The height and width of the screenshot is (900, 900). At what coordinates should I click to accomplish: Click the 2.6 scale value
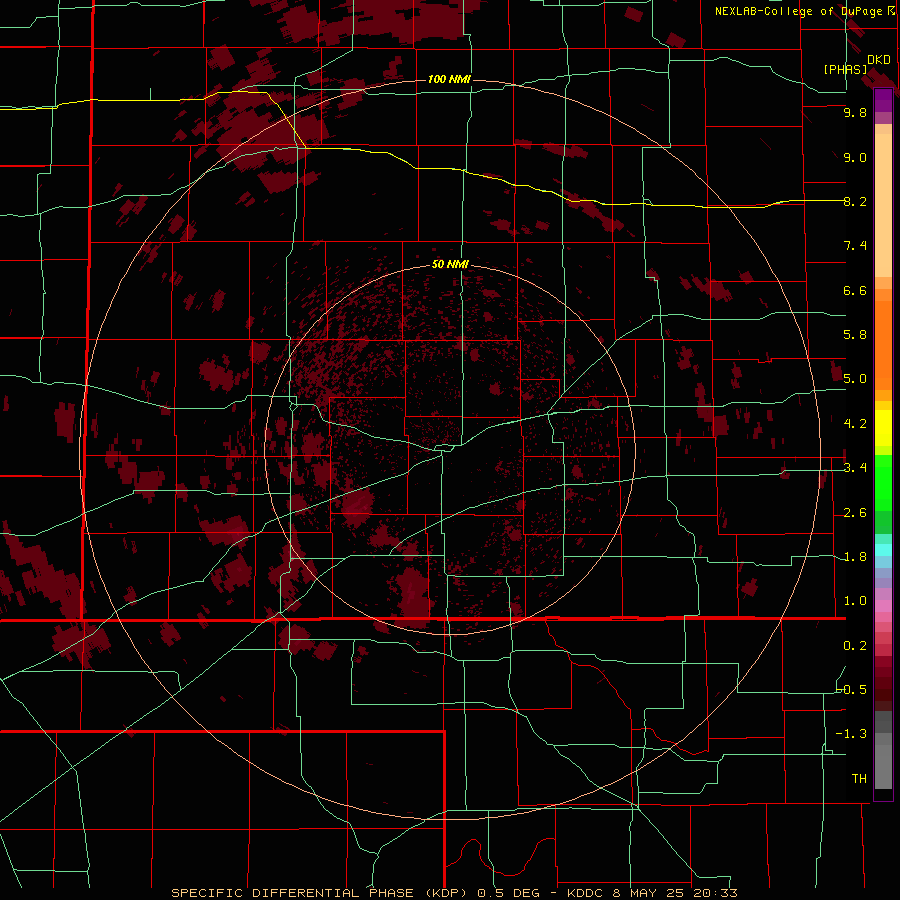(x=855, y=513)
